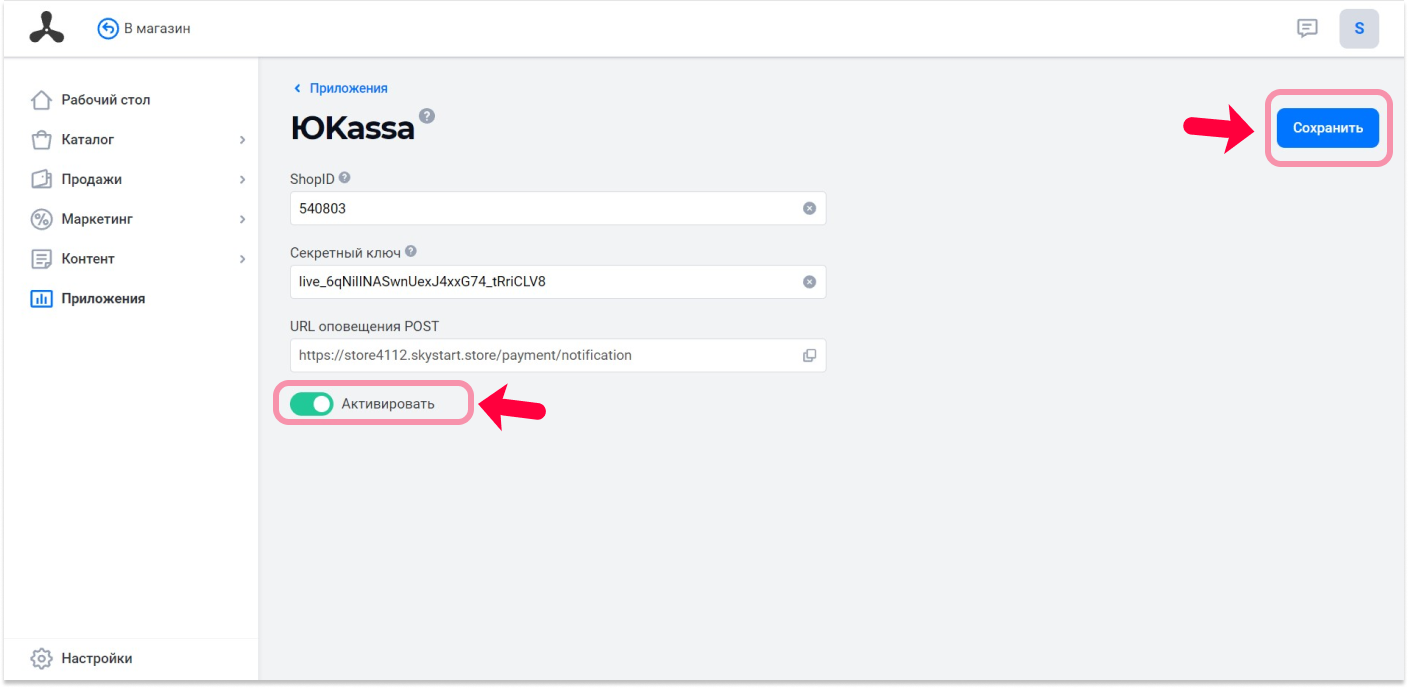Click the help icon next to ЮKassa title
Image resolution: width=1408 pixels, height=688 pixels.
coord(427,115)
